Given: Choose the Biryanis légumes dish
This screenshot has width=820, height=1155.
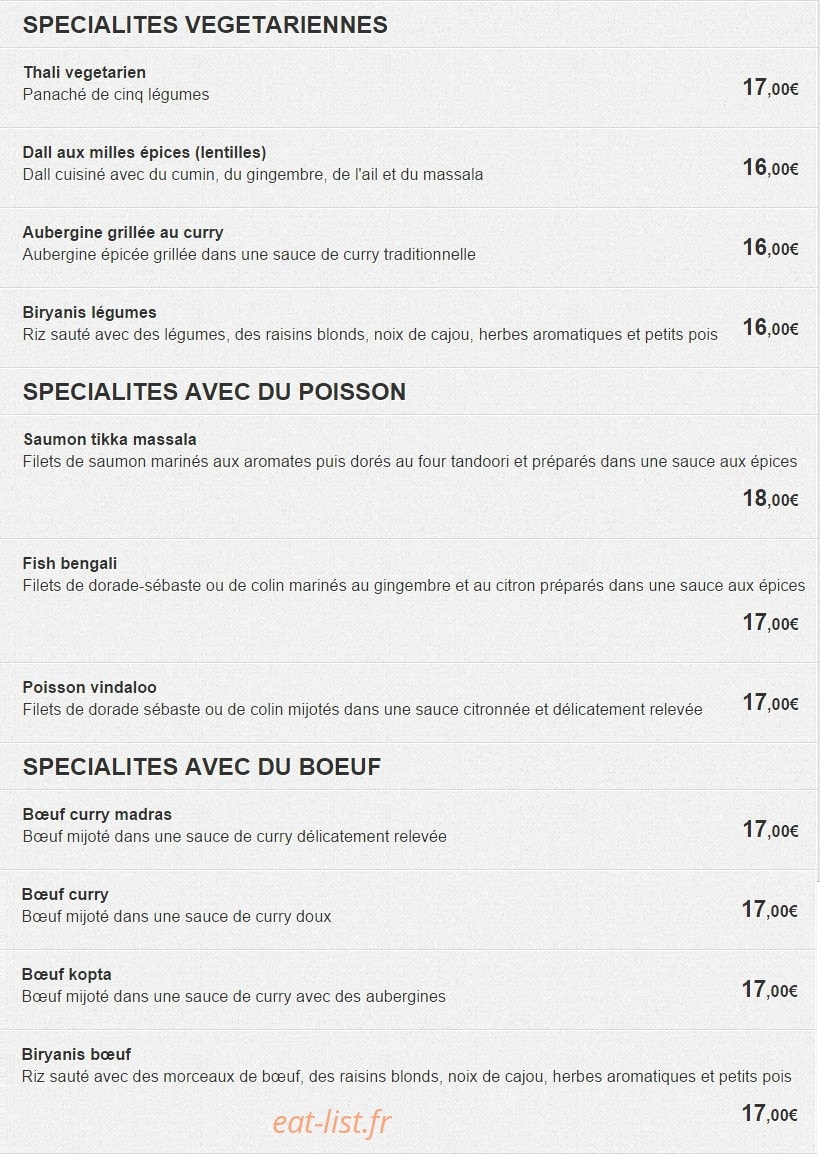Looking at the screenshot, I should click(x=89, y=312).
